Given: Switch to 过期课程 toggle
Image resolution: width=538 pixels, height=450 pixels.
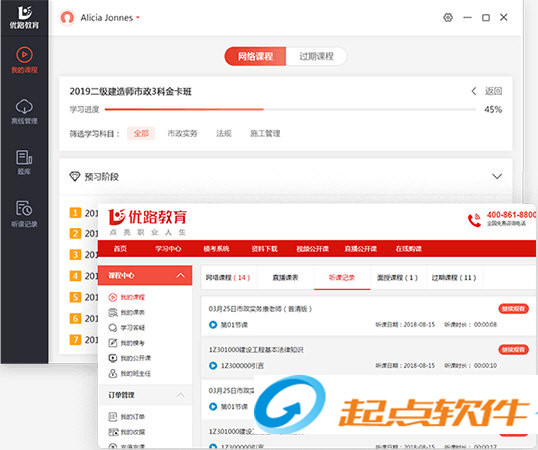Looking at the screenshot, I should point(316,56).
